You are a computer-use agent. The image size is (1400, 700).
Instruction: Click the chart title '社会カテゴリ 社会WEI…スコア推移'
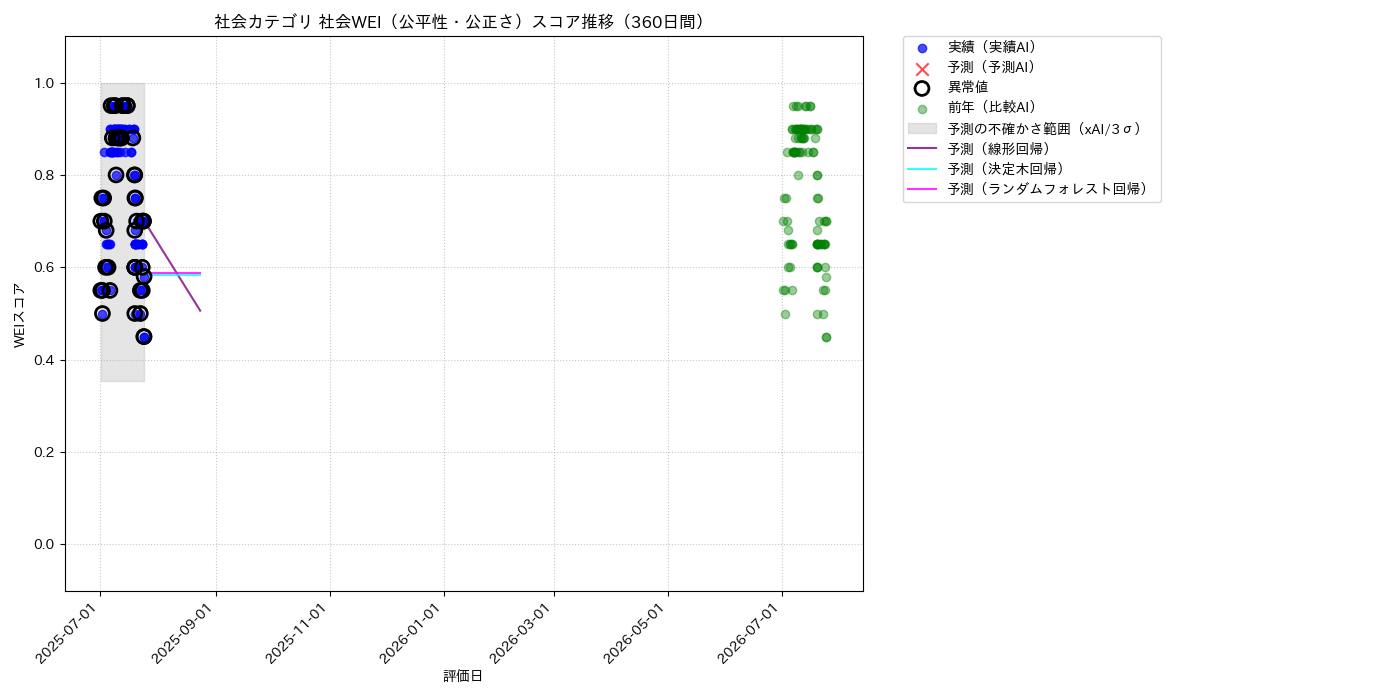(464, 22)
